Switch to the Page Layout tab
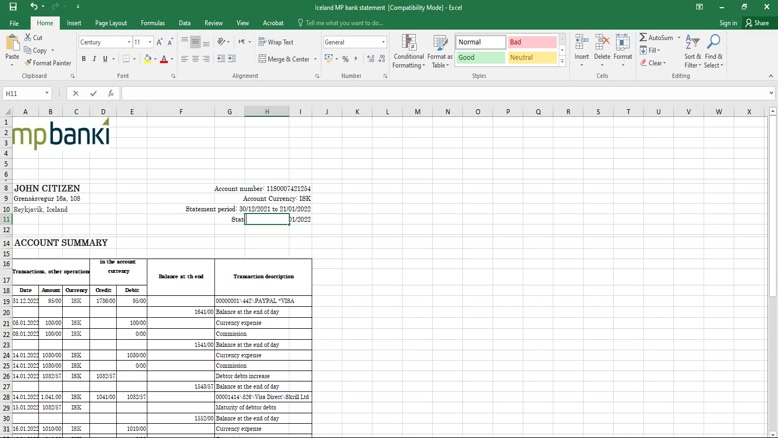Viewport: 778px width, 438px height. [110, 23]
